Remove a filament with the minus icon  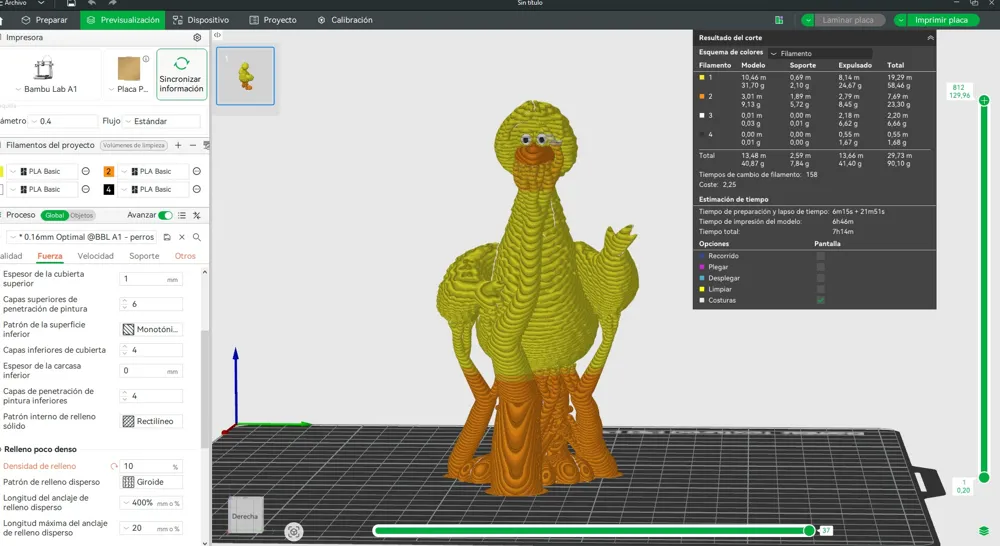click(193, 145)
